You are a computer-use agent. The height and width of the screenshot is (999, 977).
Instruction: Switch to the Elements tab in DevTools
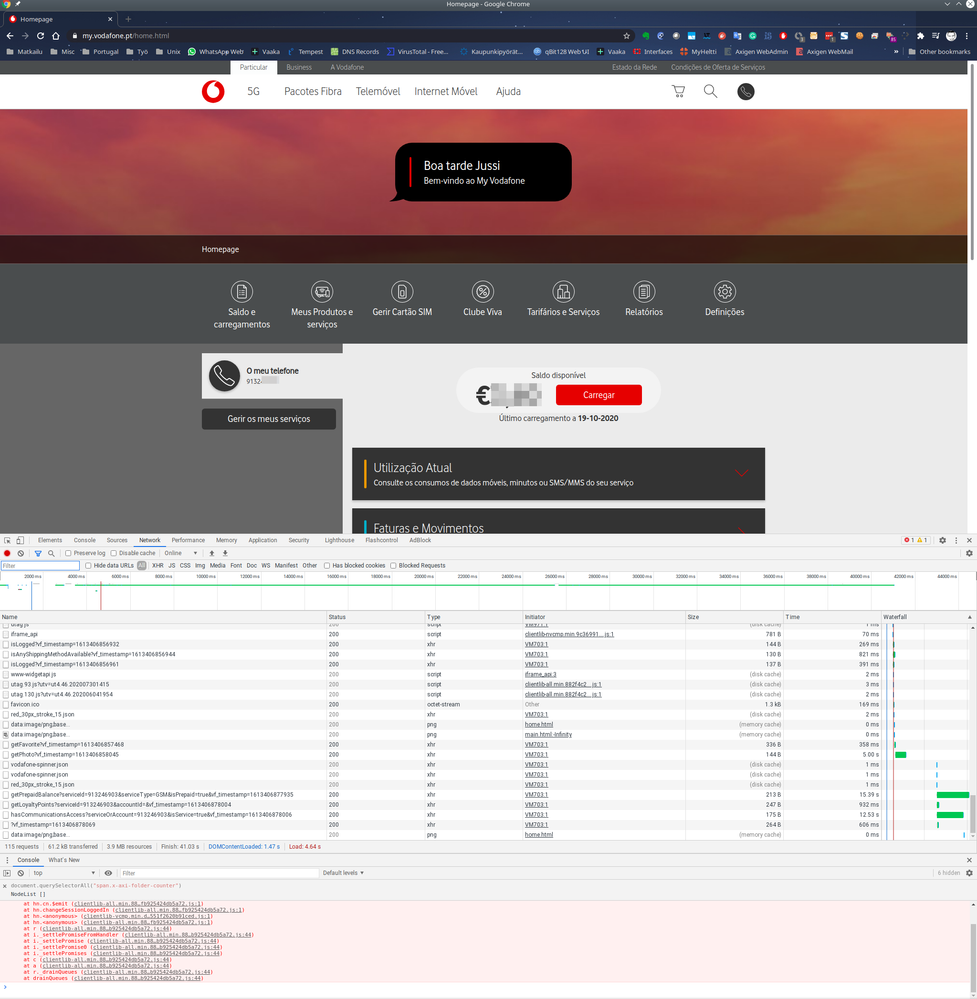49,539
